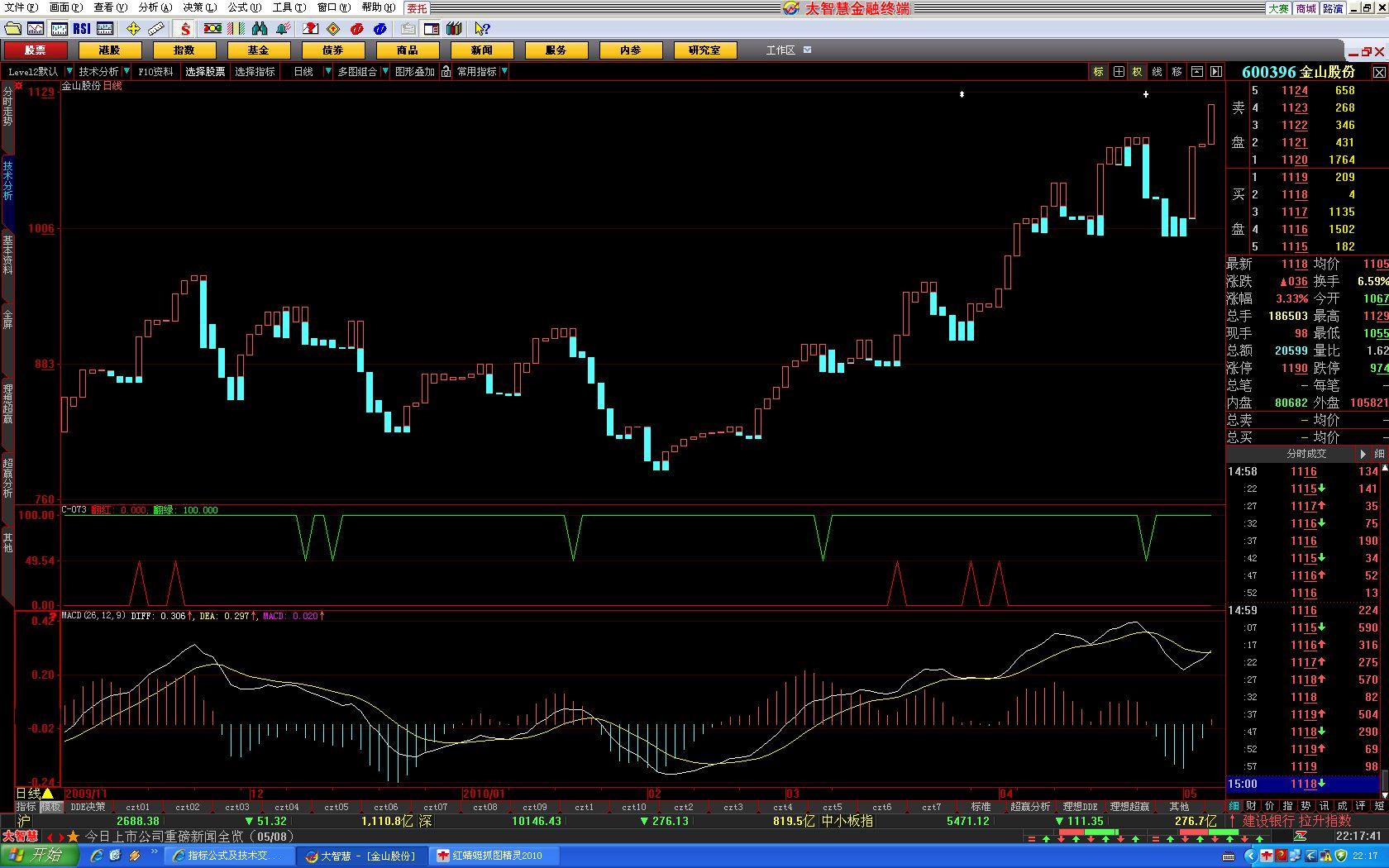Open the 工具(T) menu
The width and height of the screenshot is (1389, 868).
(289, 7)
